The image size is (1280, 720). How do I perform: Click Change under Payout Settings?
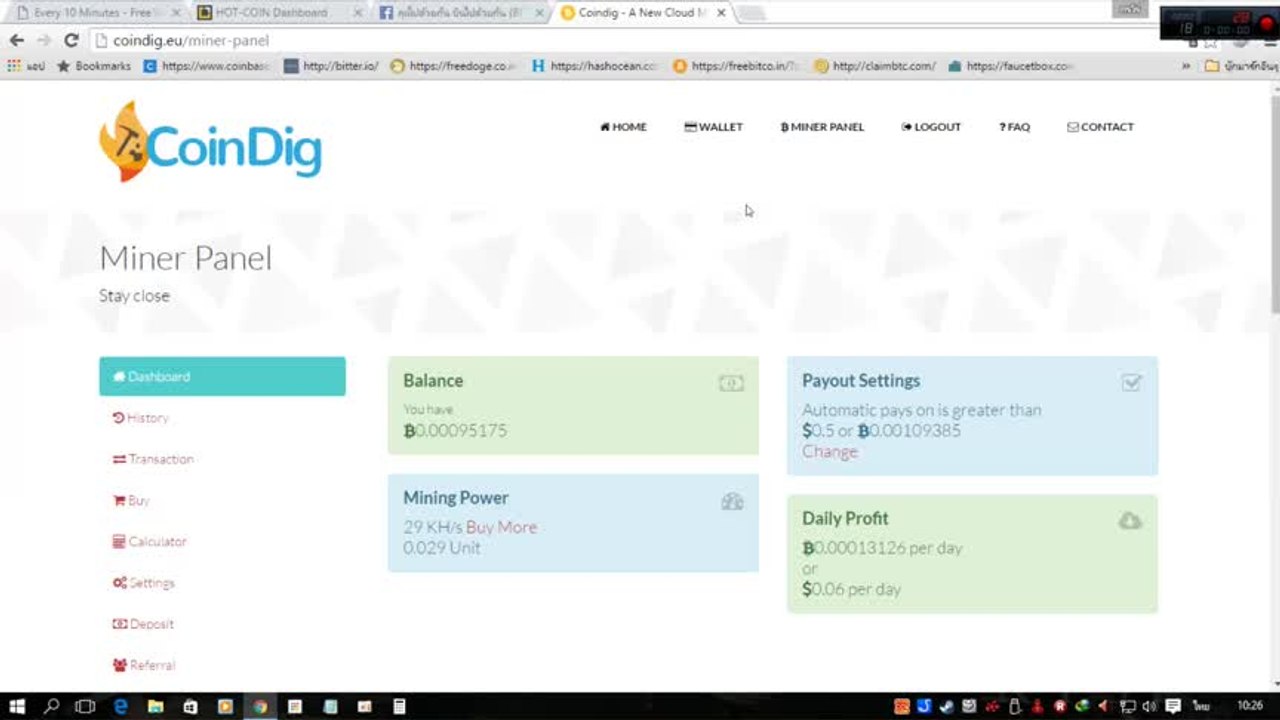click(830, 451)
